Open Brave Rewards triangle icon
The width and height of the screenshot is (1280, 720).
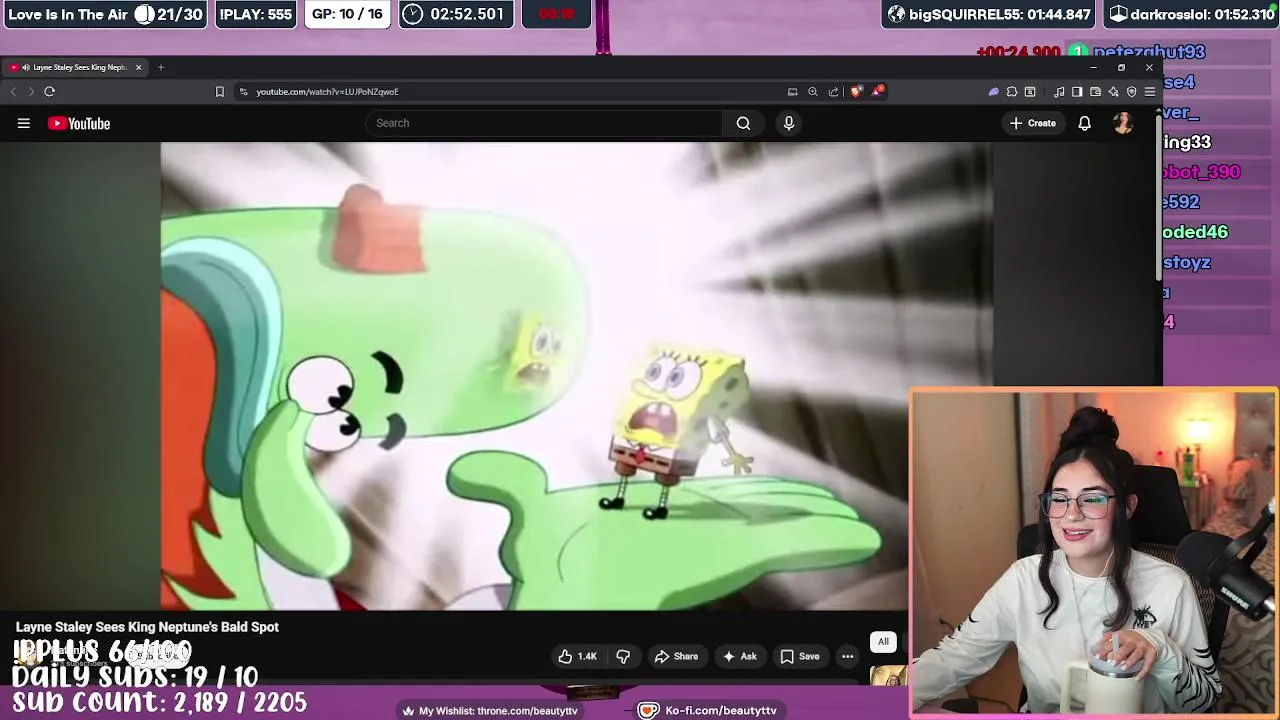(877, 91)
